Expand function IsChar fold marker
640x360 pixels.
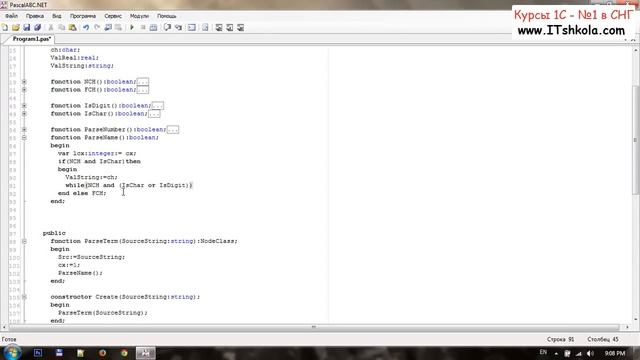coord(24,113)
